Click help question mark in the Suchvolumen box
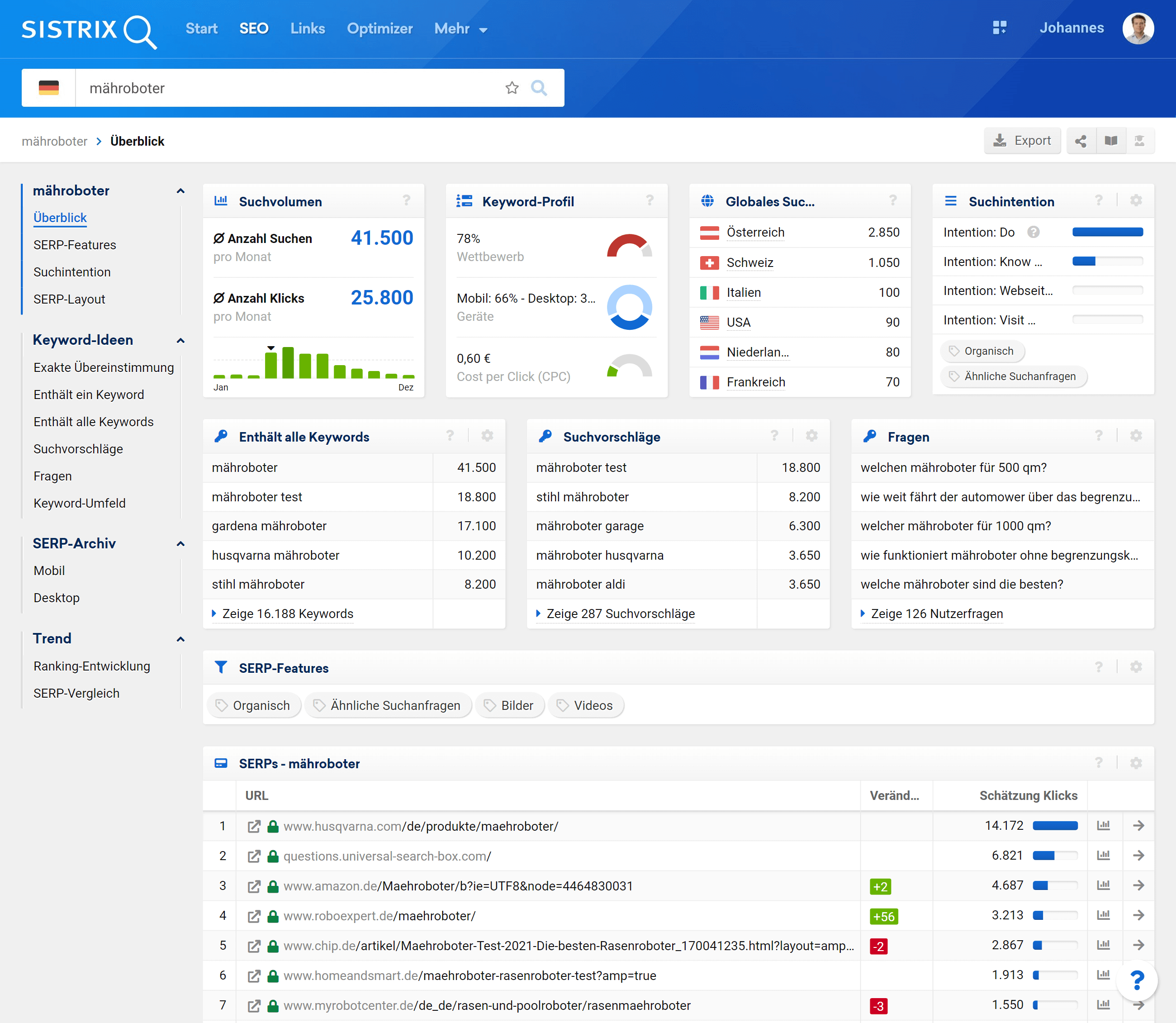This screenshot has width=1176, height=1023. 406,200
